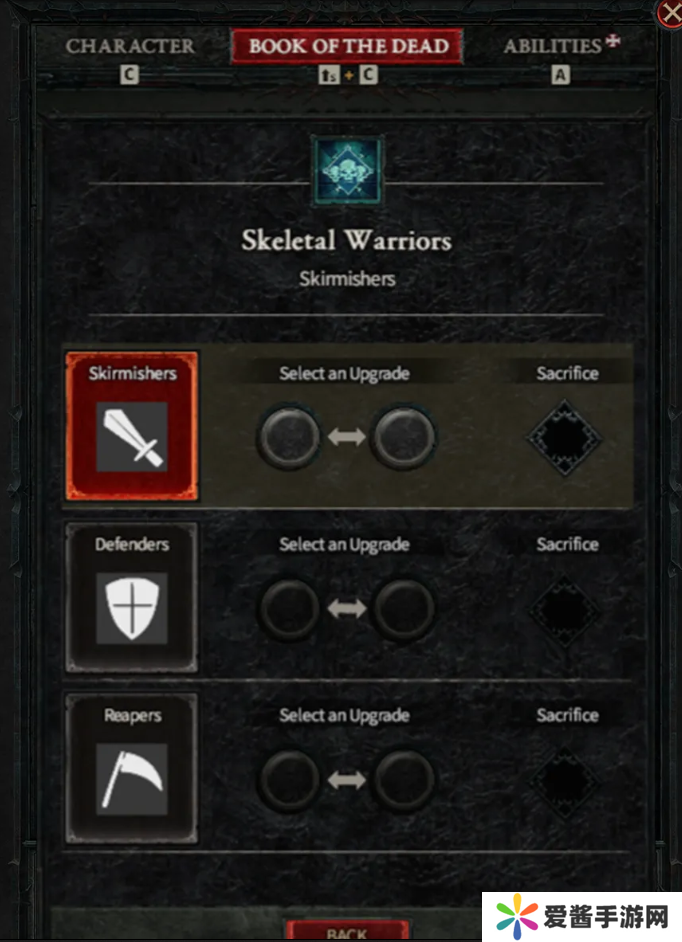Screen dimensions: 682x942
Task: Click the Skirmishers Sacrifice diamond slot
Action: pos(564,438)
